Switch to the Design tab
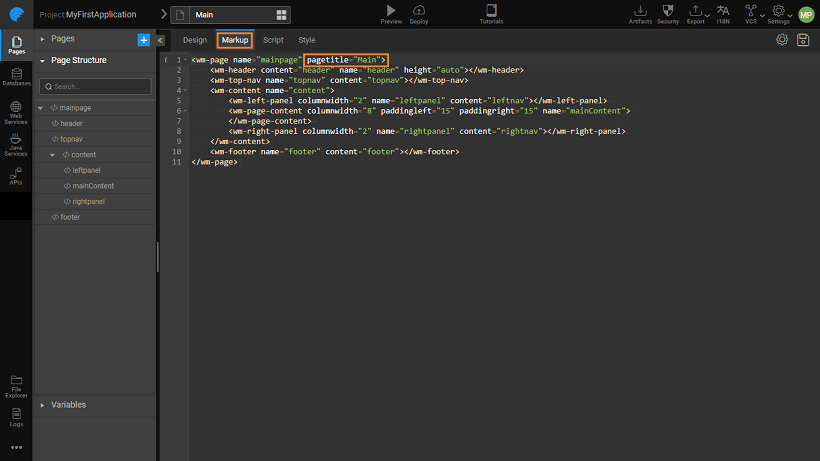The width and height of the screenshot is (820, 461). [x=195, y=40]
